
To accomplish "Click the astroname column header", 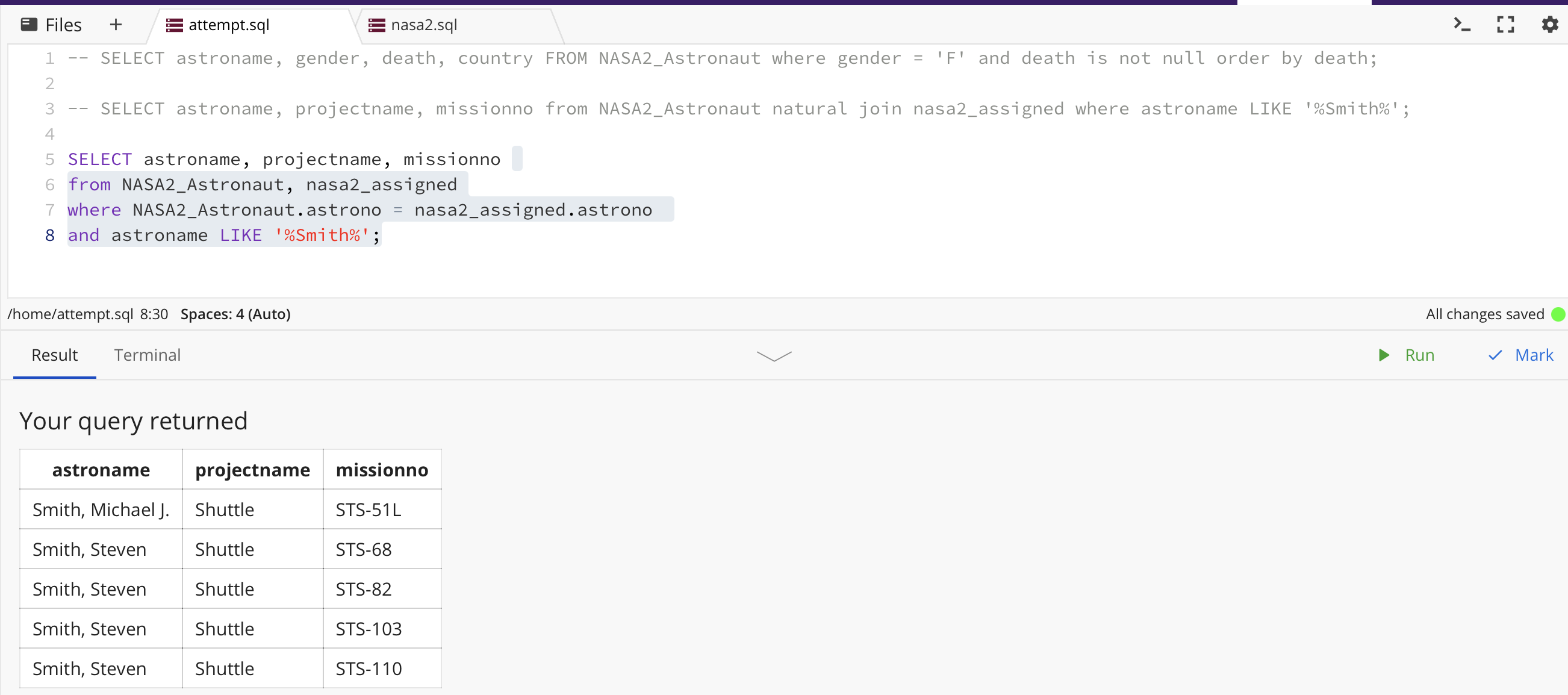I will [101, 470].
